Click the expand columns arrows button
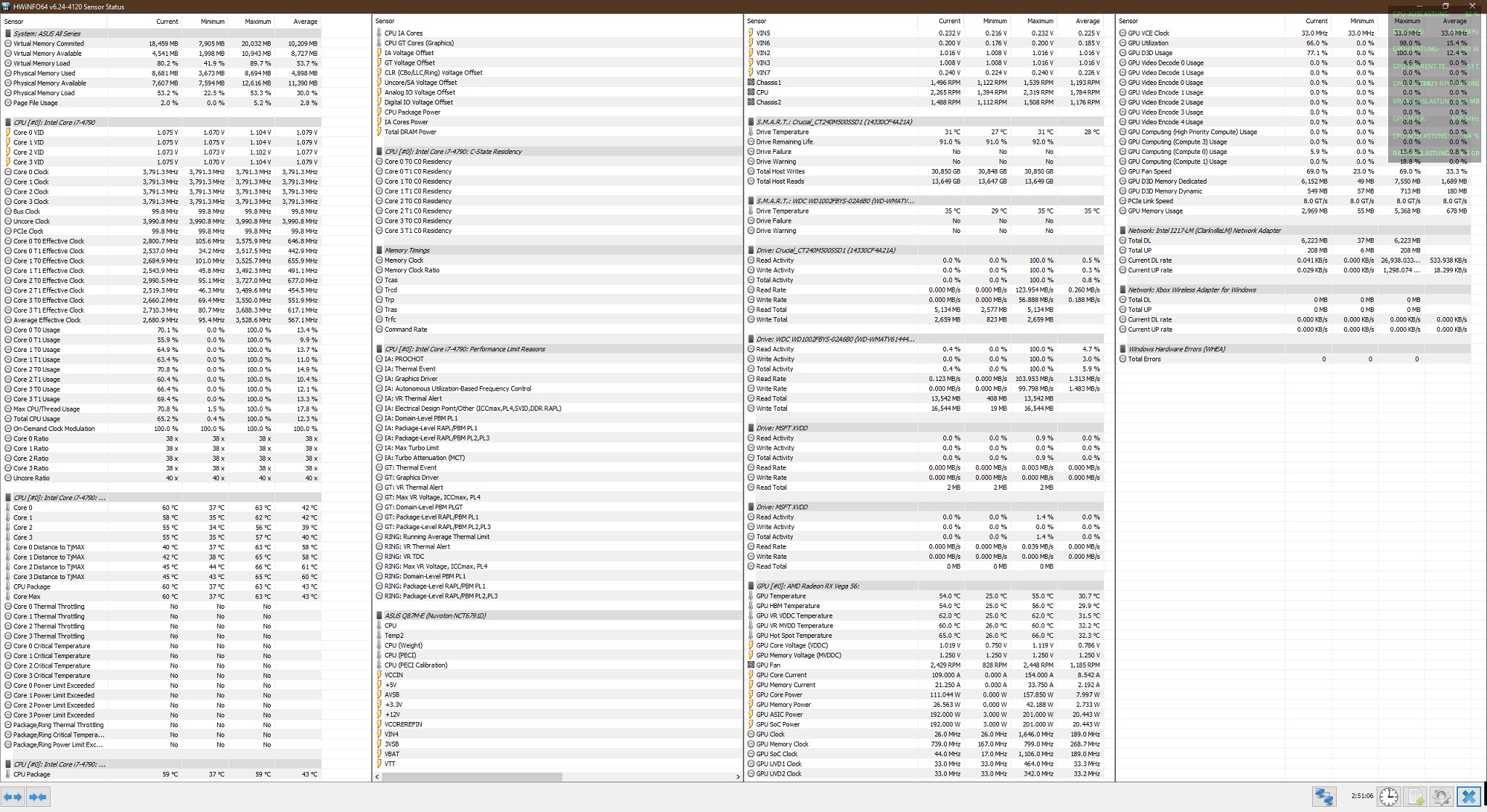Image resolution: width=1487 pixels, height=812 pixels. click(13, 797)
